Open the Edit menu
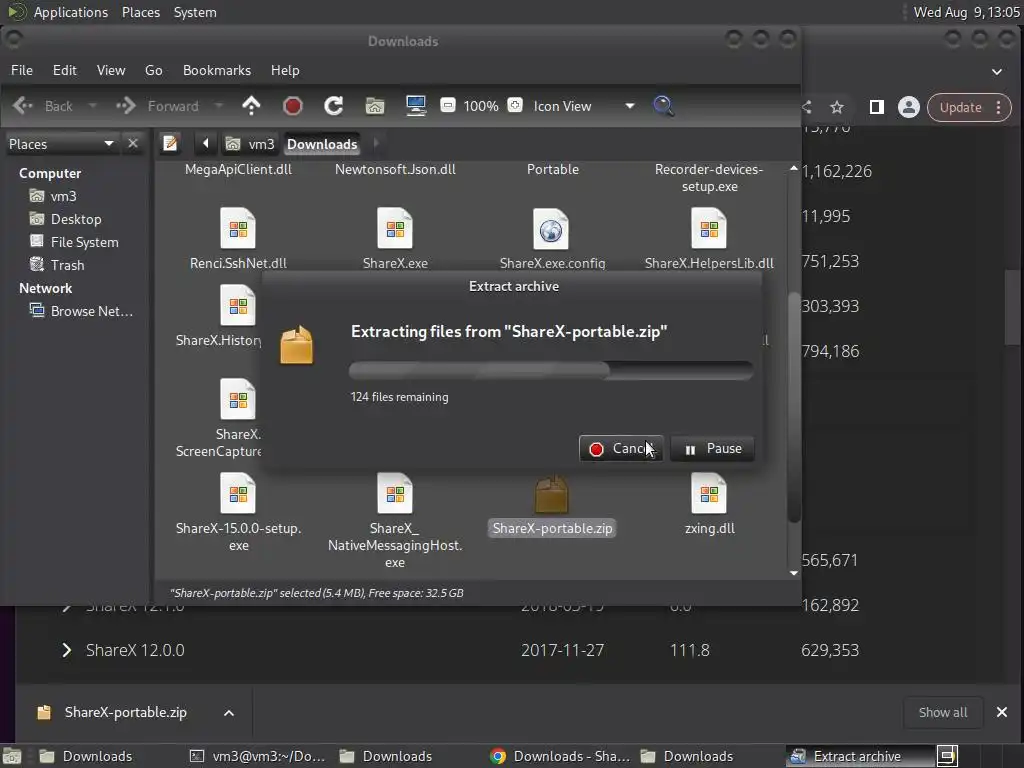 [65, 70]
